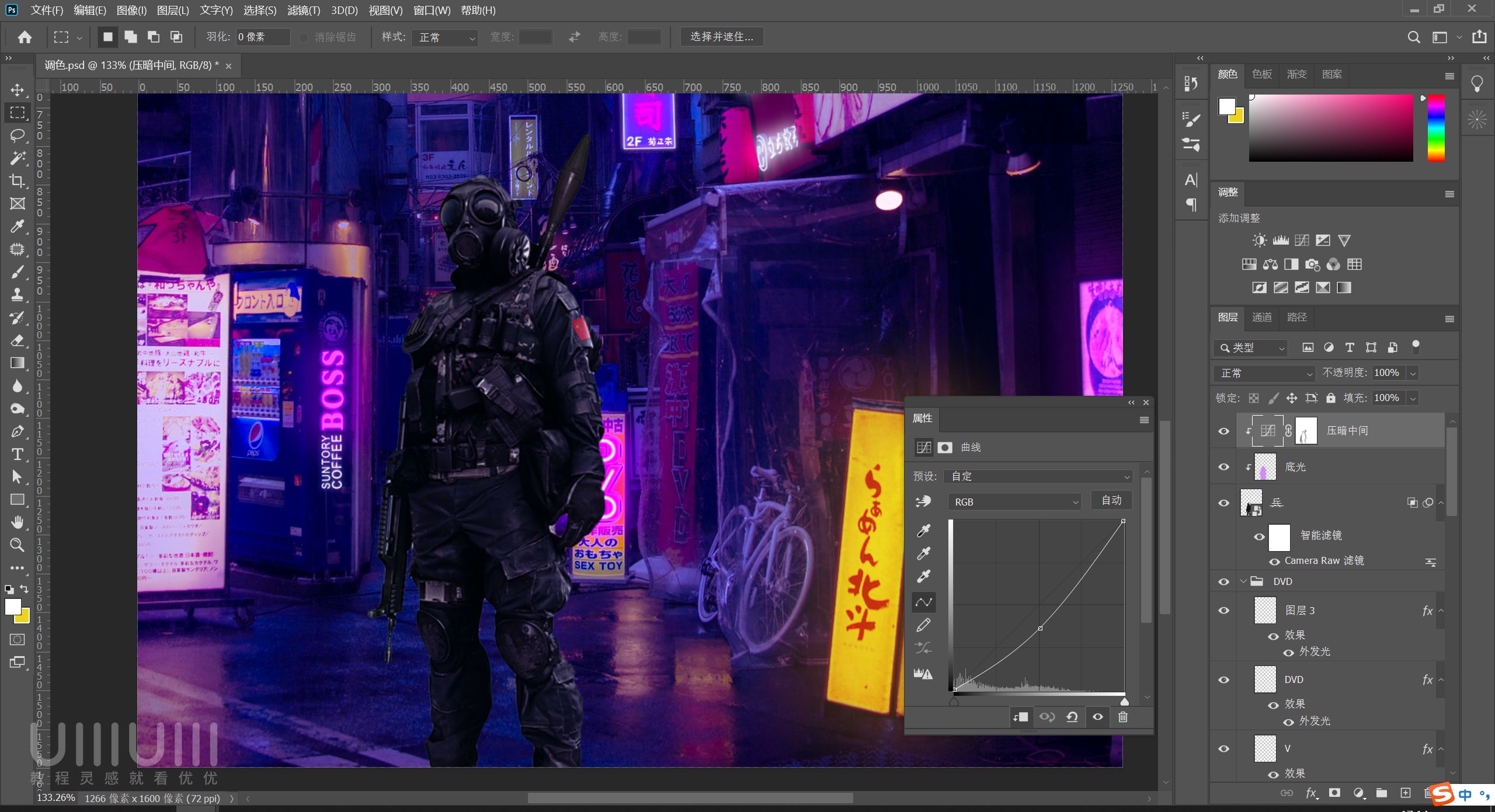Add a Levels adjustment from the Adjustments panel

pos(1281,241)
